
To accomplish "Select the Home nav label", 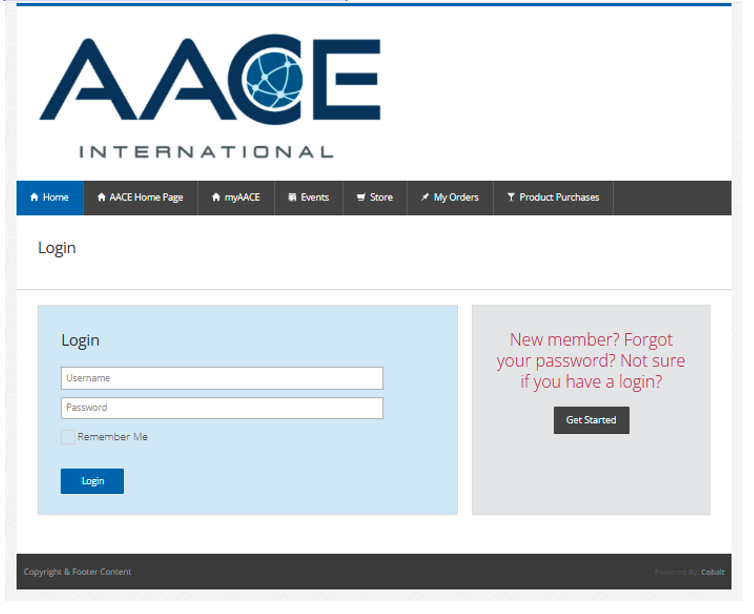I will [x=56, y=198].
